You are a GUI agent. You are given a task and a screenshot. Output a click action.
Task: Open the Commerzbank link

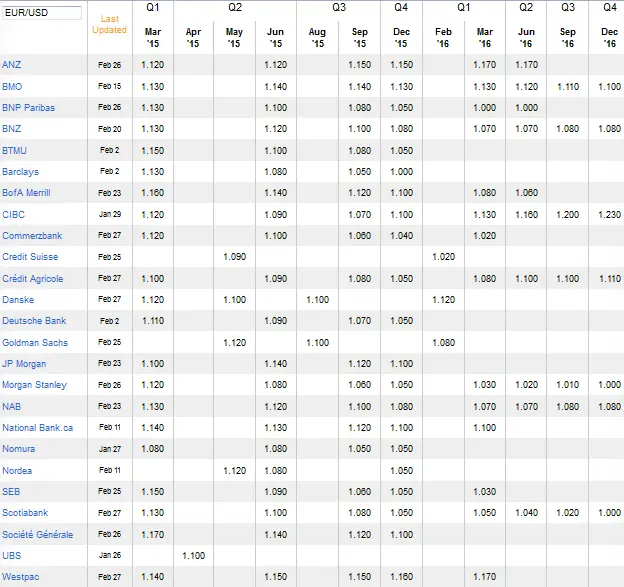32,236
